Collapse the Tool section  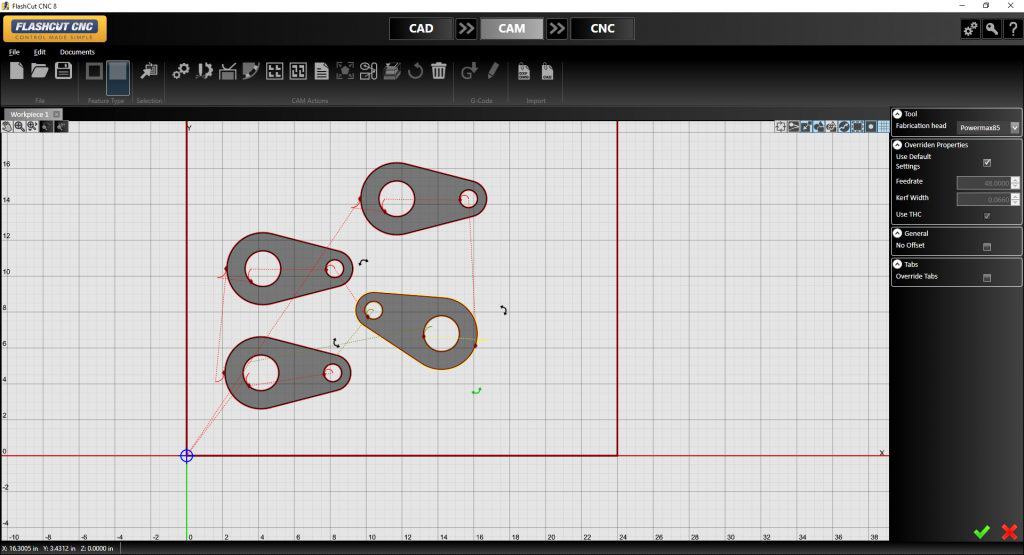click(897, 114)
